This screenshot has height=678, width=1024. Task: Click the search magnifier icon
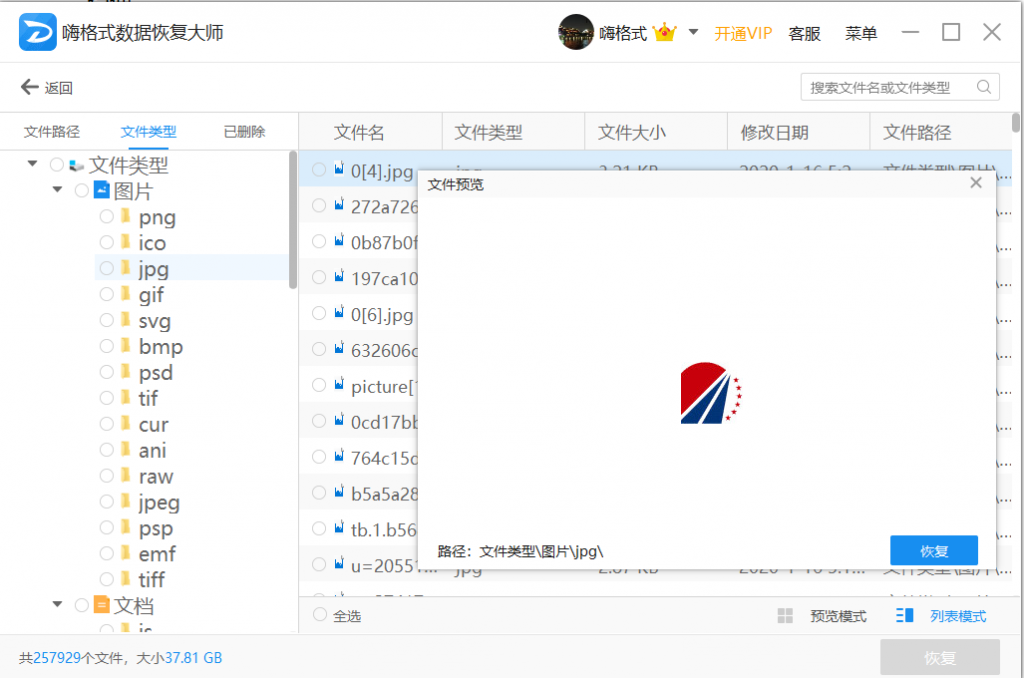coord(984,87)
